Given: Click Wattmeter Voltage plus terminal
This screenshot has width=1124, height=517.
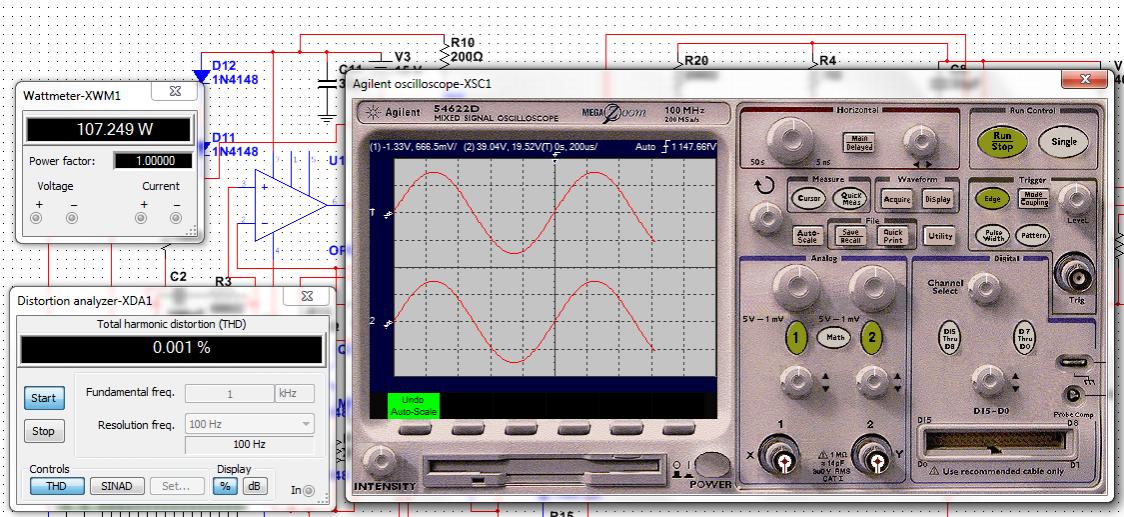Looking at the screenshot, I should [x=36, y=218].
